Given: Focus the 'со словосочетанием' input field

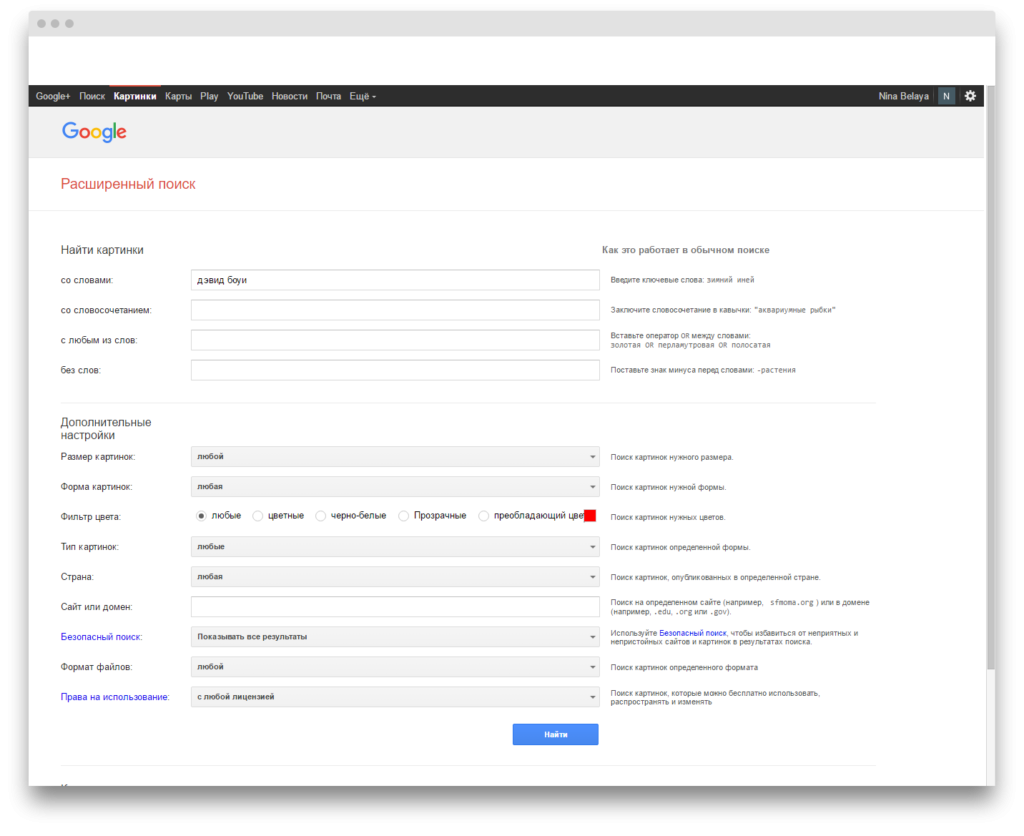Looking at the screenshot, I should click(x=395, y=310).
